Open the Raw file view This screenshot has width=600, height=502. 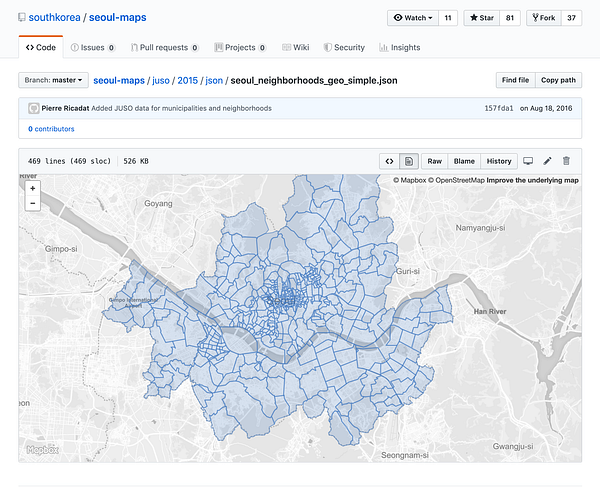(x=434, y=161)
